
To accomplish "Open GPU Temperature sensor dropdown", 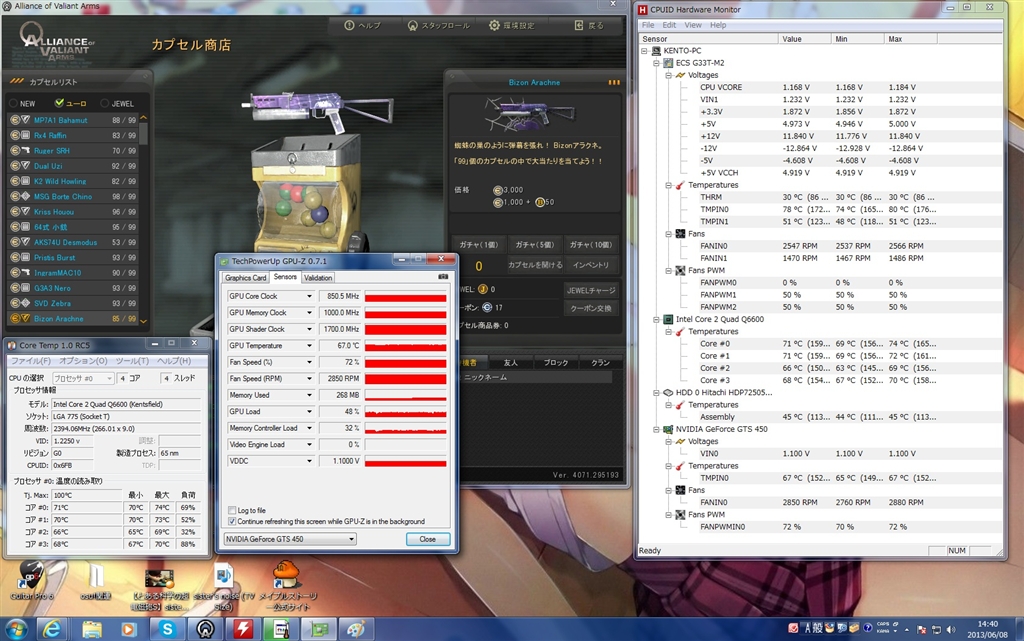I will click(x=309, y=346).
